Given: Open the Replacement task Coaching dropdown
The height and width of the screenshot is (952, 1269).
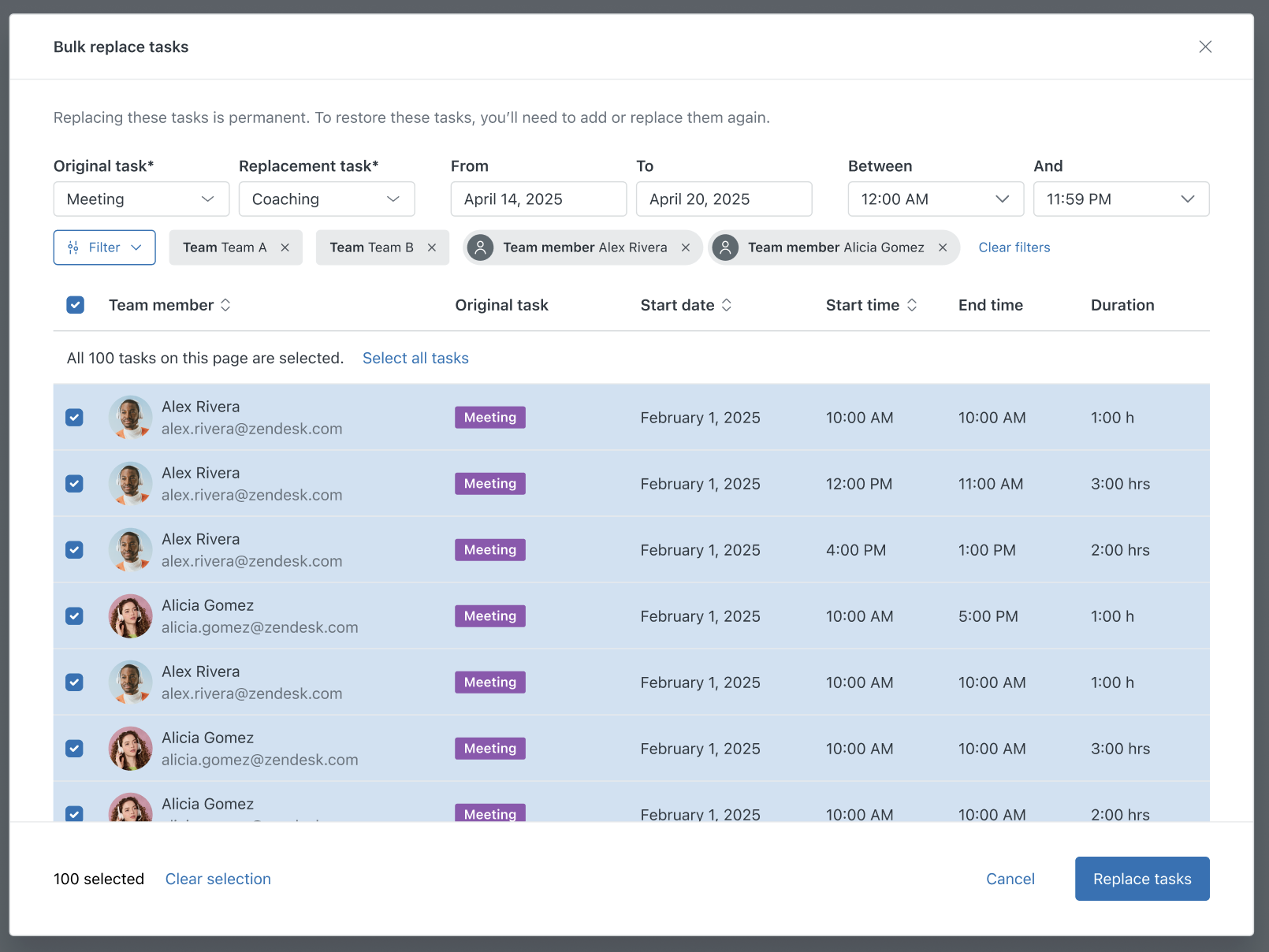Looking at the screenshot, I should click(326, 199).
